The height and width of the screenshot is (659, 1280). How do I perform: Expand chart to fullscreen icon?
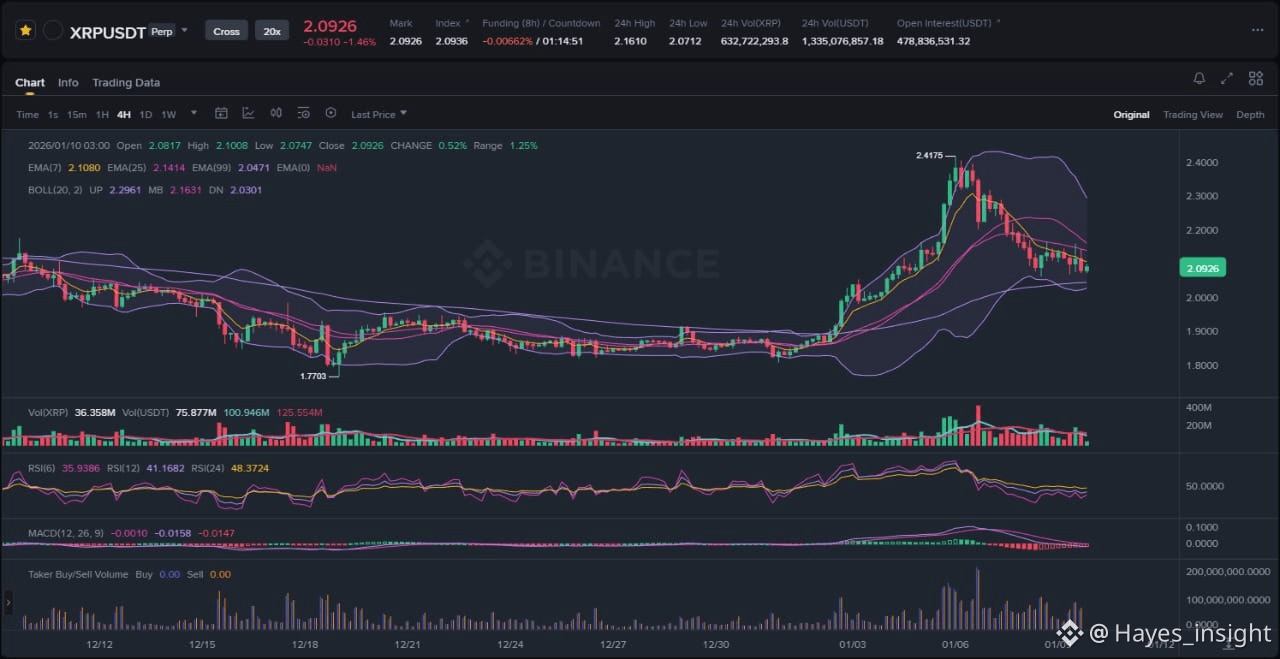tap(1227, 79)
